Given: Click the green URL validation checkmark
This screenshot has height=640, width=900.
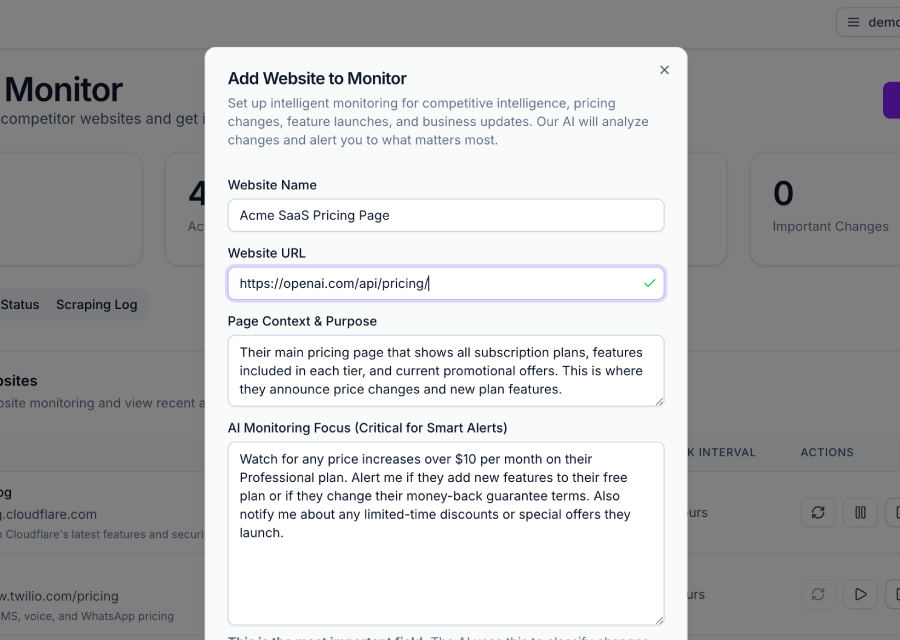Looking at the screenshot, I should coord(650,284).
